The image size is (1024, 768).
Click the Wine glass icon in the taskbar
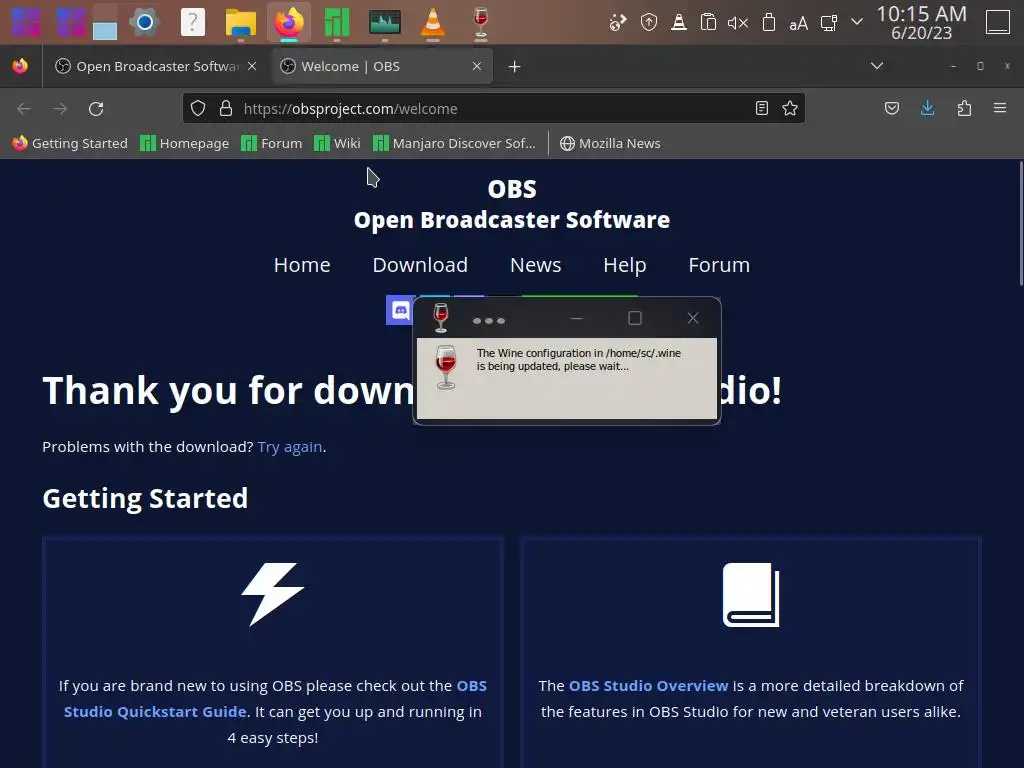tap(481, 23)
